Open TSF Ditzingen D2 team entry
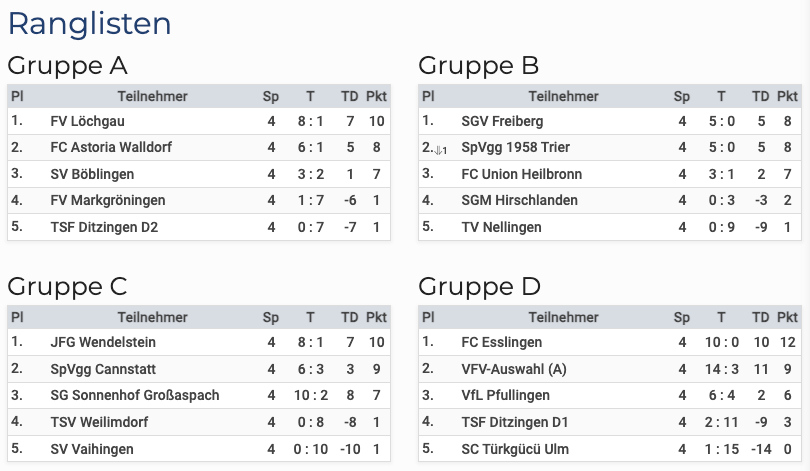This screenshot has height=471, width=810. (104, 227)
